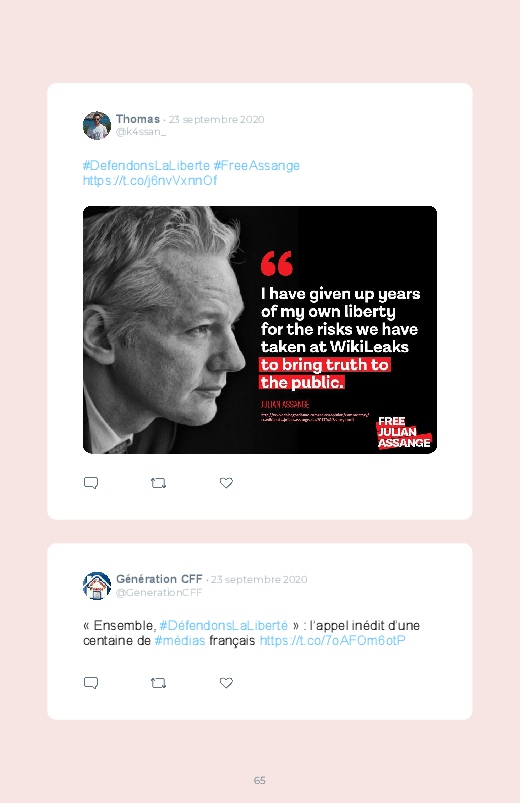The image size is (520, 803).
Task: Click the @GenerationCFF handle
Action: point(159,592)
